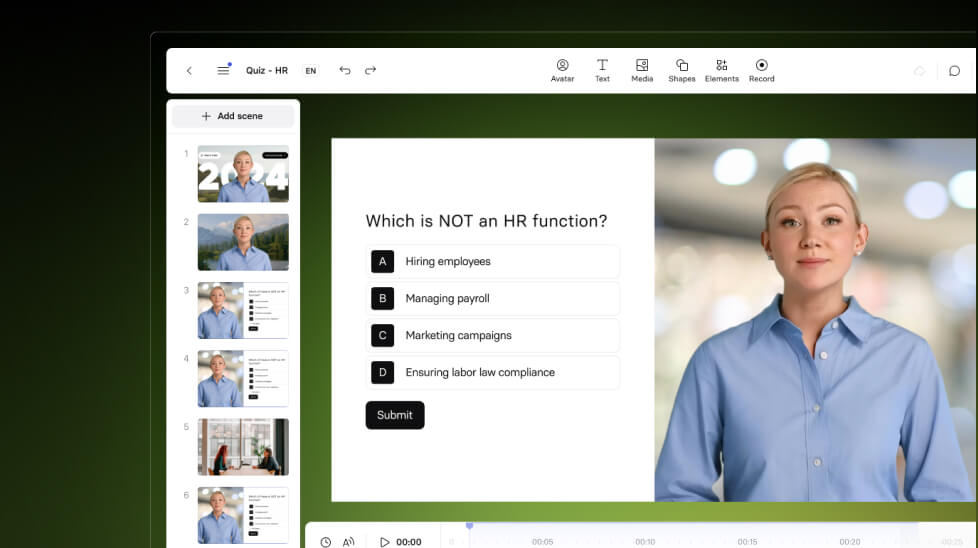The image size is (978, 548).
Task: Open the Media panel
Action: [x=642, y=70]
